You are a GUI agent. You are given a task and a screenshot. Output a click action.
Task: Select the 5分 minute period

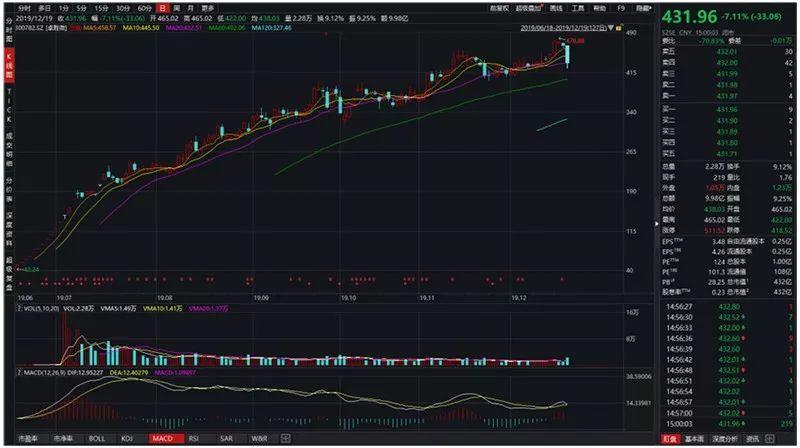pos(82,9)
